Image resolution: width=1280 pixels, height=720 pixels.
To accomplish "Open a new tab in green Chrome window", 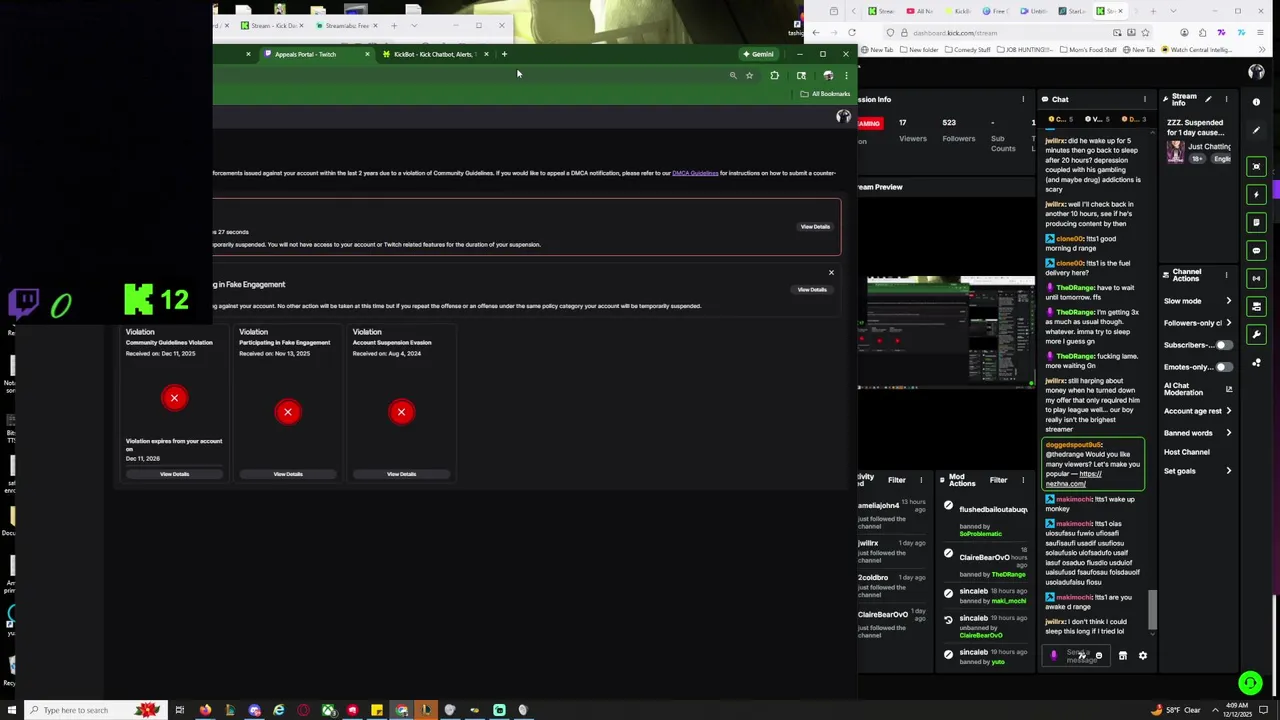I will tap(504, 54).
